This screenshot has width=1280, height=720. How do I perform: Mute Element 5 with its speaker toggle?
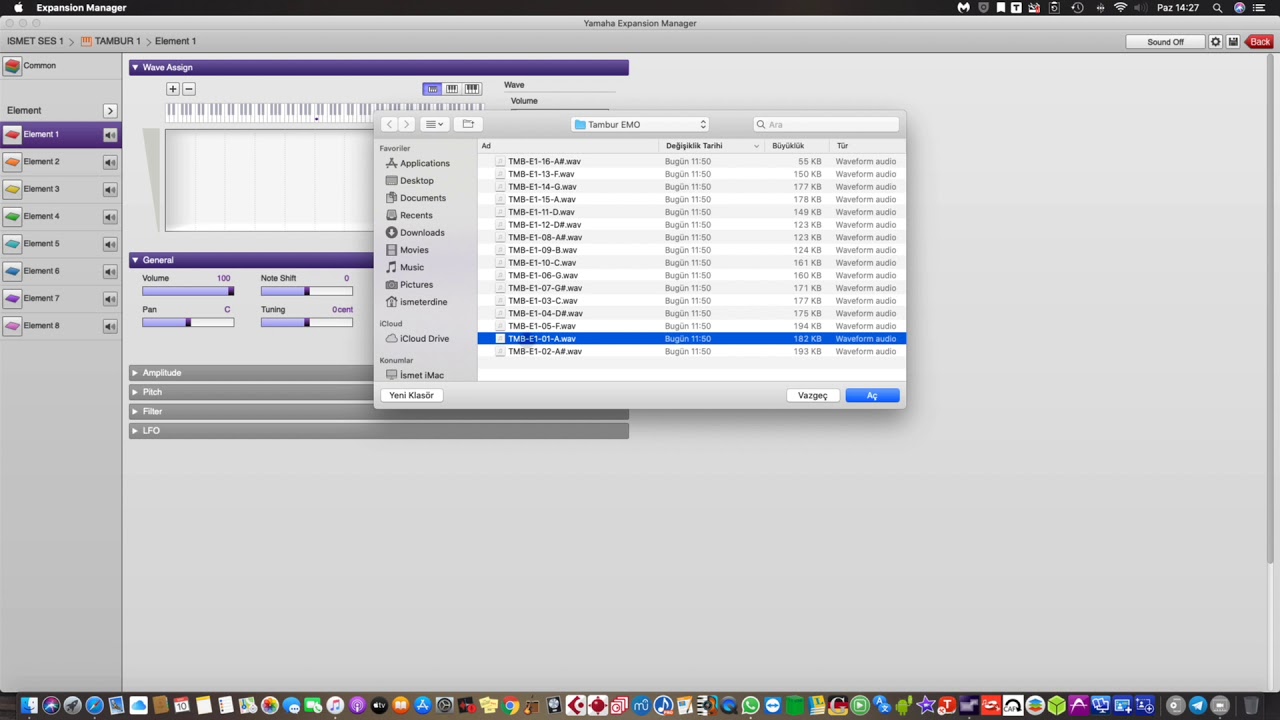(110, 244)
